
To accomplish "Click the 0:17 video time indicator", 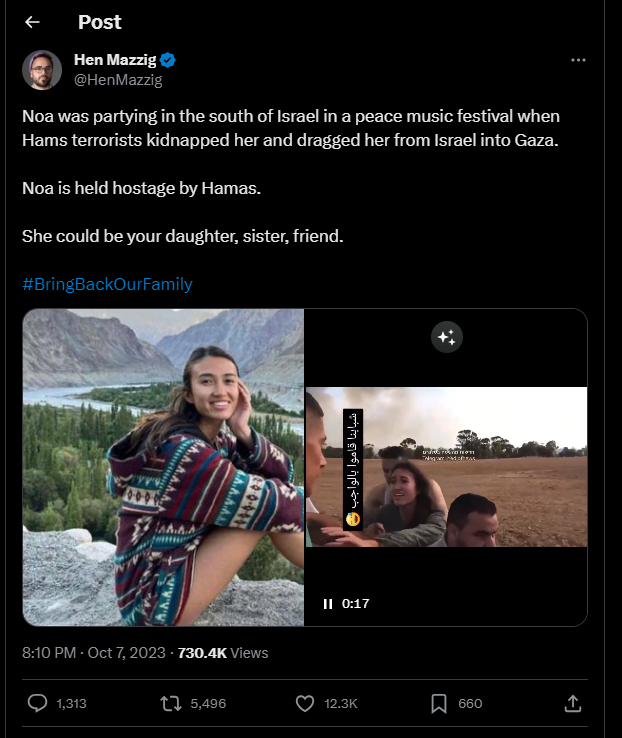I will (356, 604).
